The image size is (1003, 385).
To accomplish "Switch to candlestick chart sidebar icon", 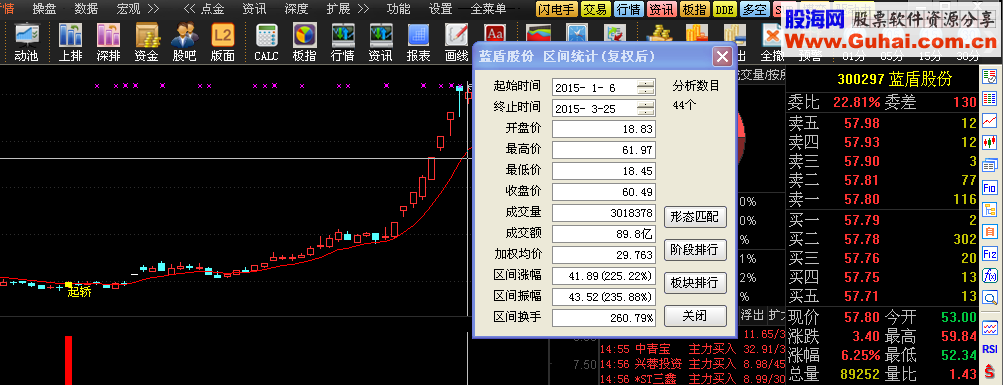I will (990, 142).
